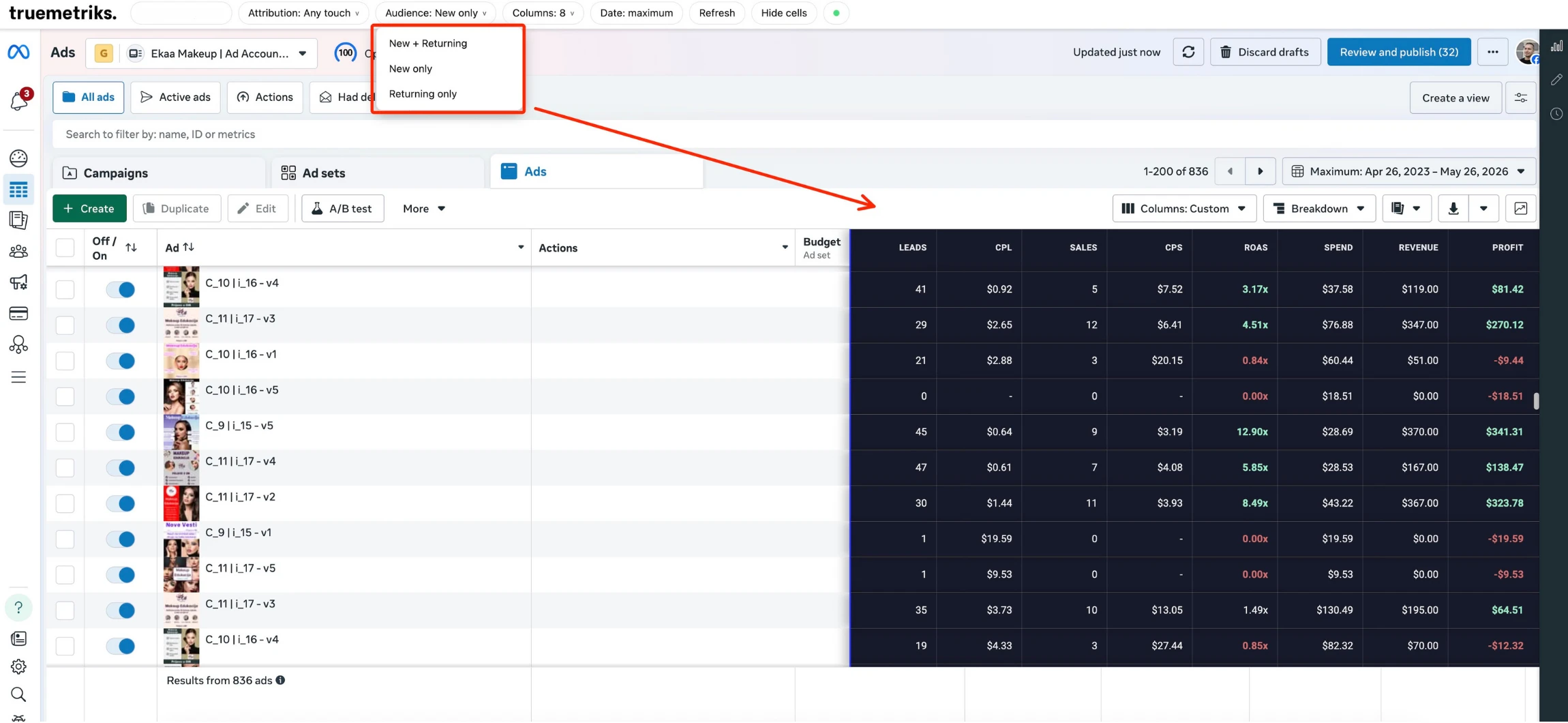Check the box for first C_10 | i_16 - v4 ad
The image size is (1568, 723).
tap(65, 289)
